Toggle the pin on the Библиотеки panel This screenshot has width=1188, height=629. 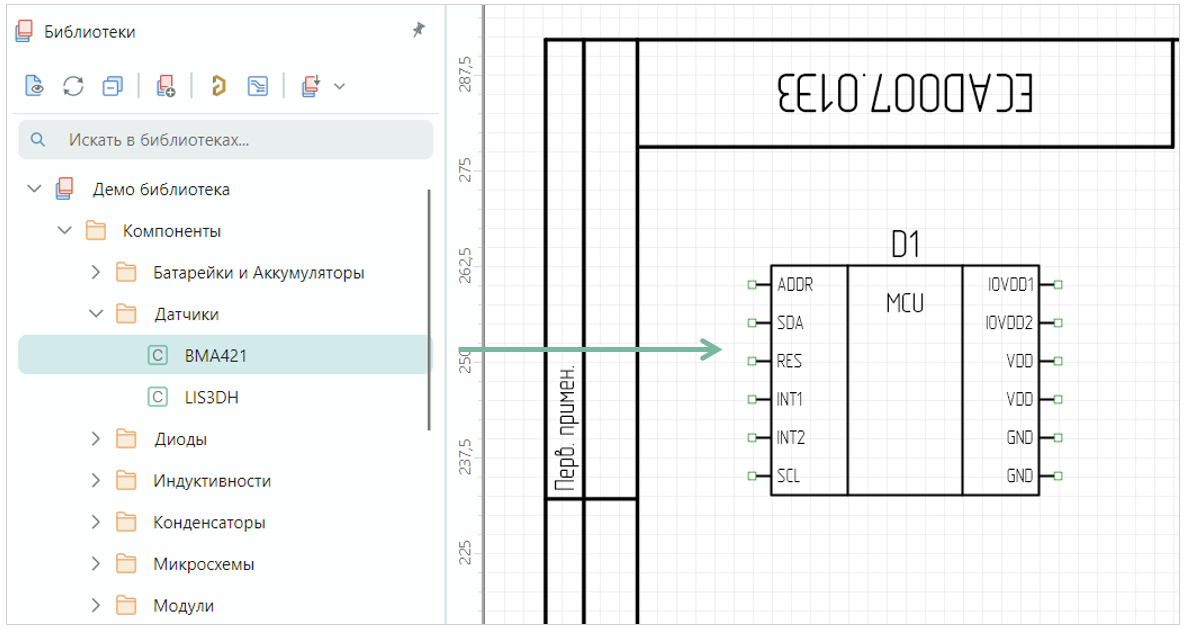[419, 31]
